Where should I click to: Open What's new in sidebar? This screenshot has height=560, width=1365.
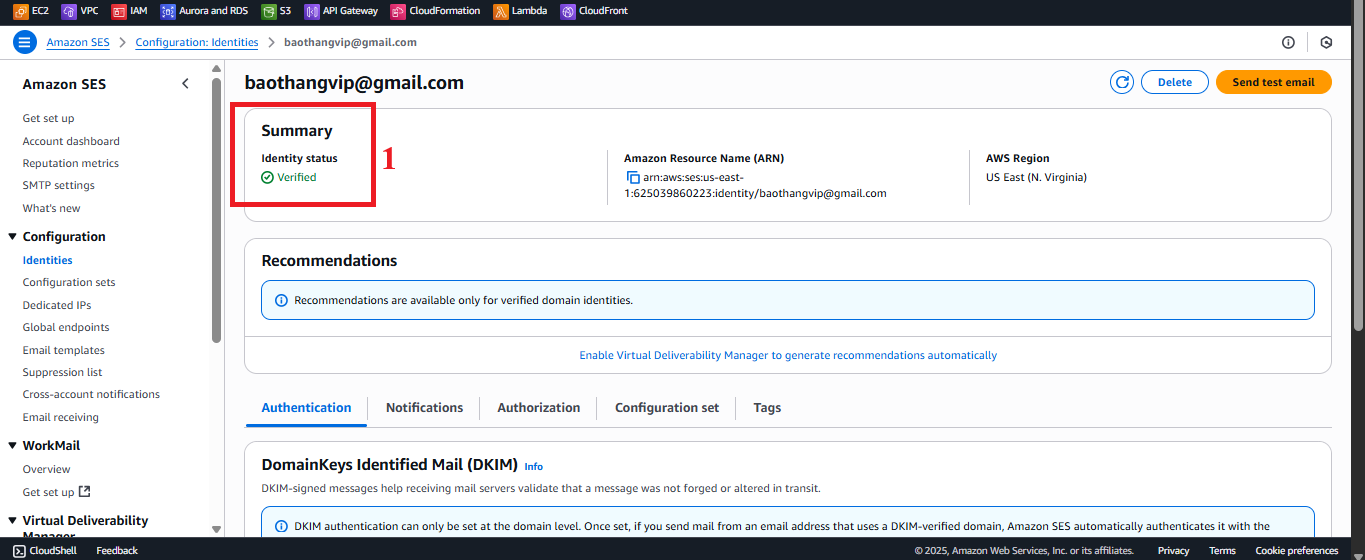[52, 208]
